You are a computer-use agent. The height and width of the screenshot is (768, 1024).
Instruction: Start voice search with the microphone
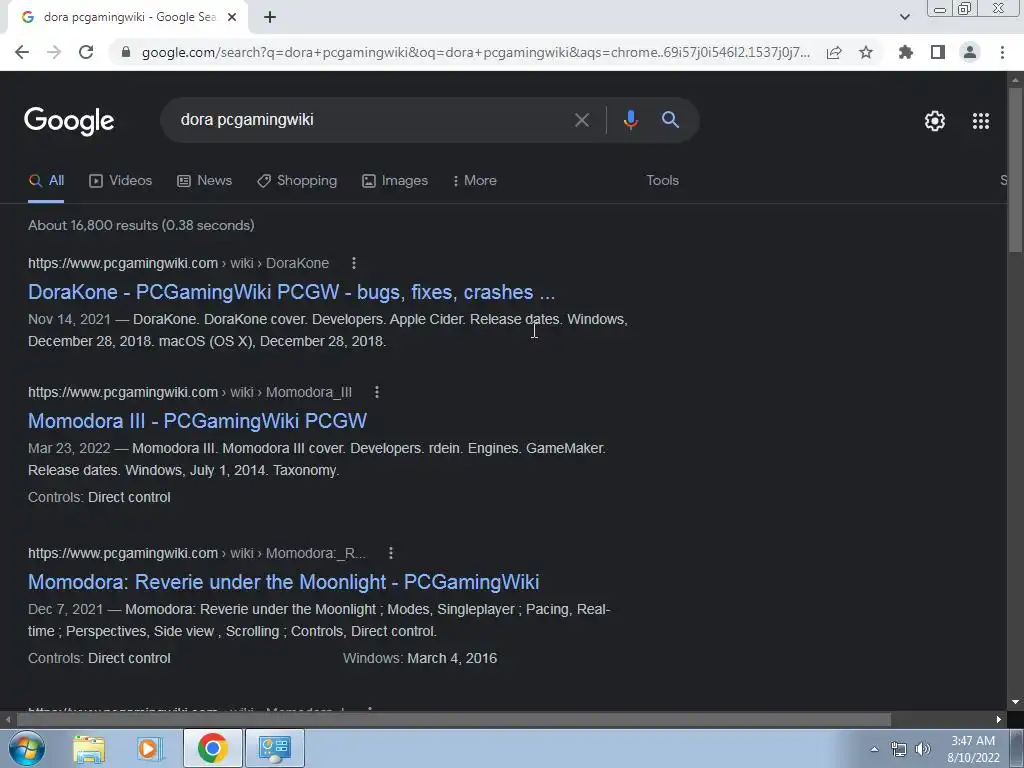tap(630, 120)
